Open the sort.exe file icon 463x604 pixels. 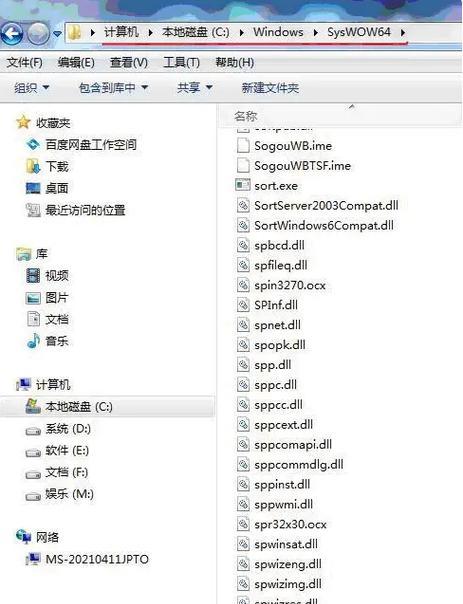point(243,185)
